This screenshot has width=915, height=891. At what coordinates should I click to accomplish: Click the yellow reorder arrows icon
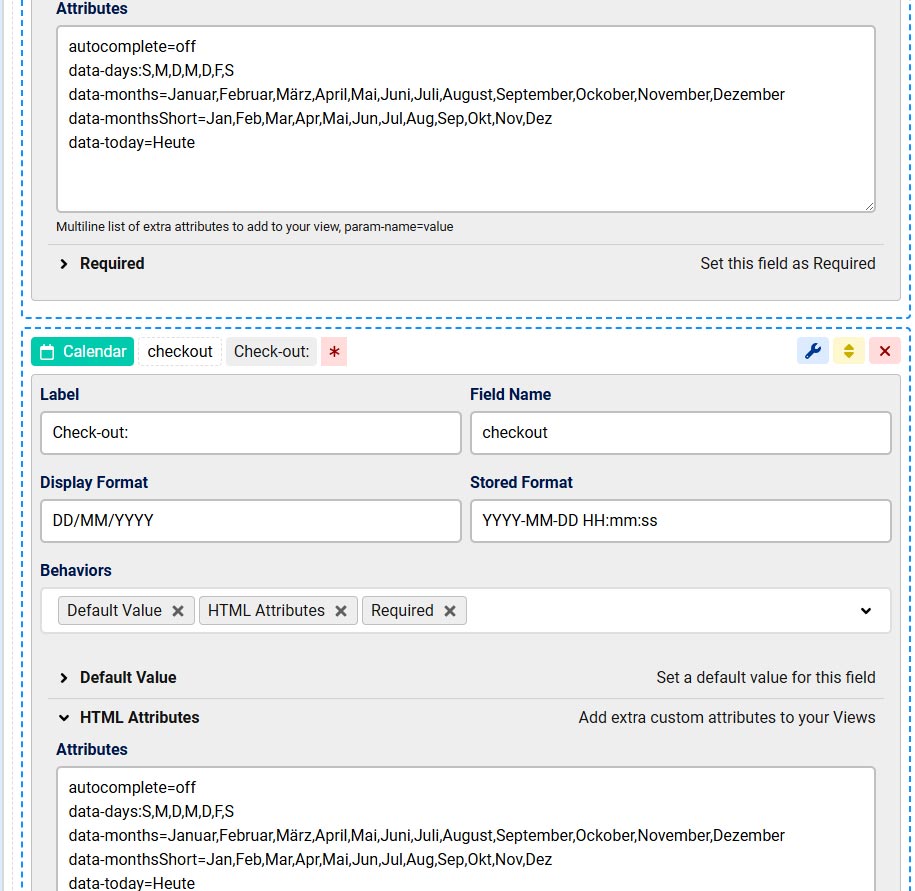848,351
